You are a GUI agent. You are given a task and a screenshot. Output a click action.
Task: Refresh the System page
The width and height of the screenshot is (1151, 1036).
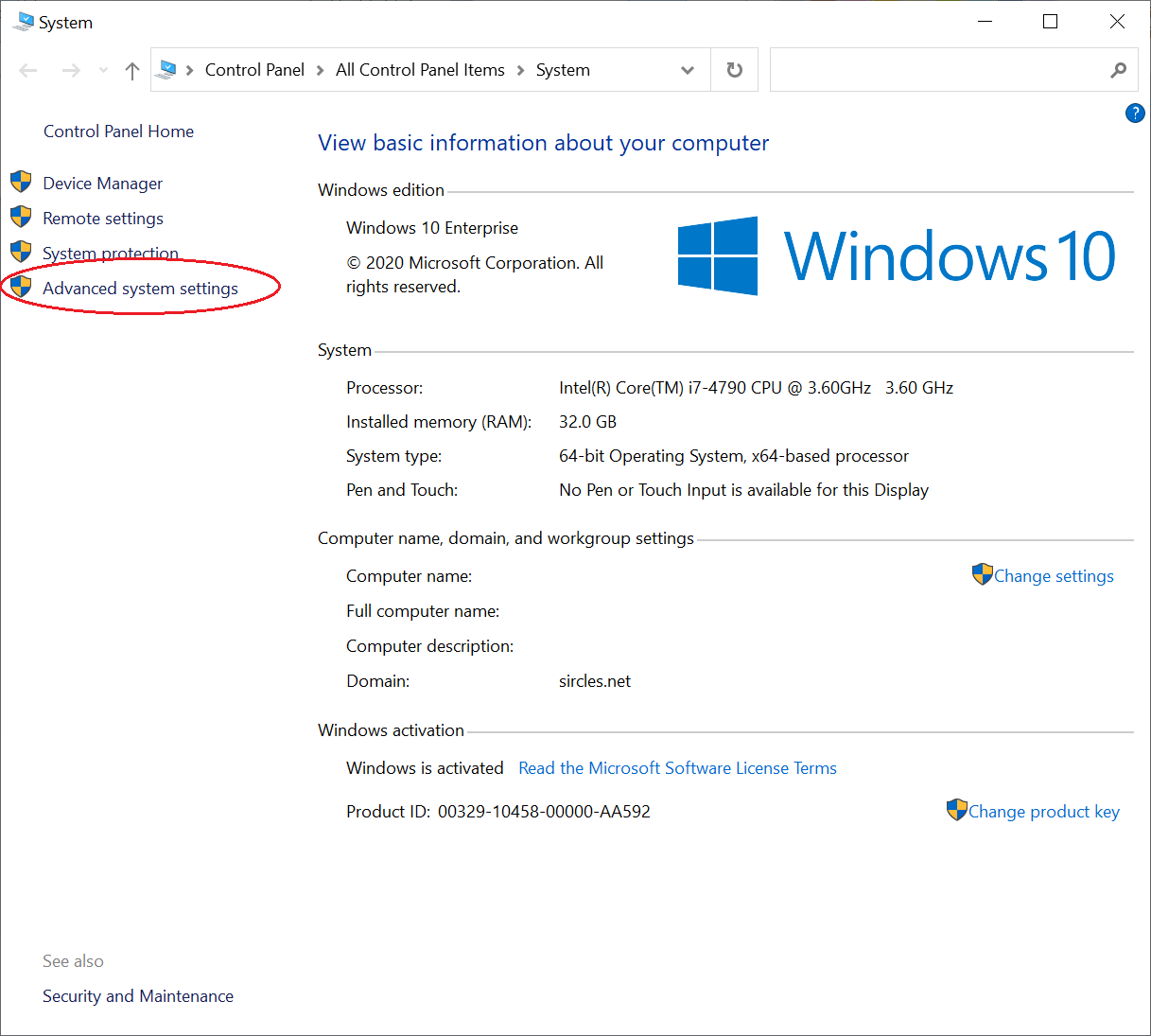tap(734, 70)
